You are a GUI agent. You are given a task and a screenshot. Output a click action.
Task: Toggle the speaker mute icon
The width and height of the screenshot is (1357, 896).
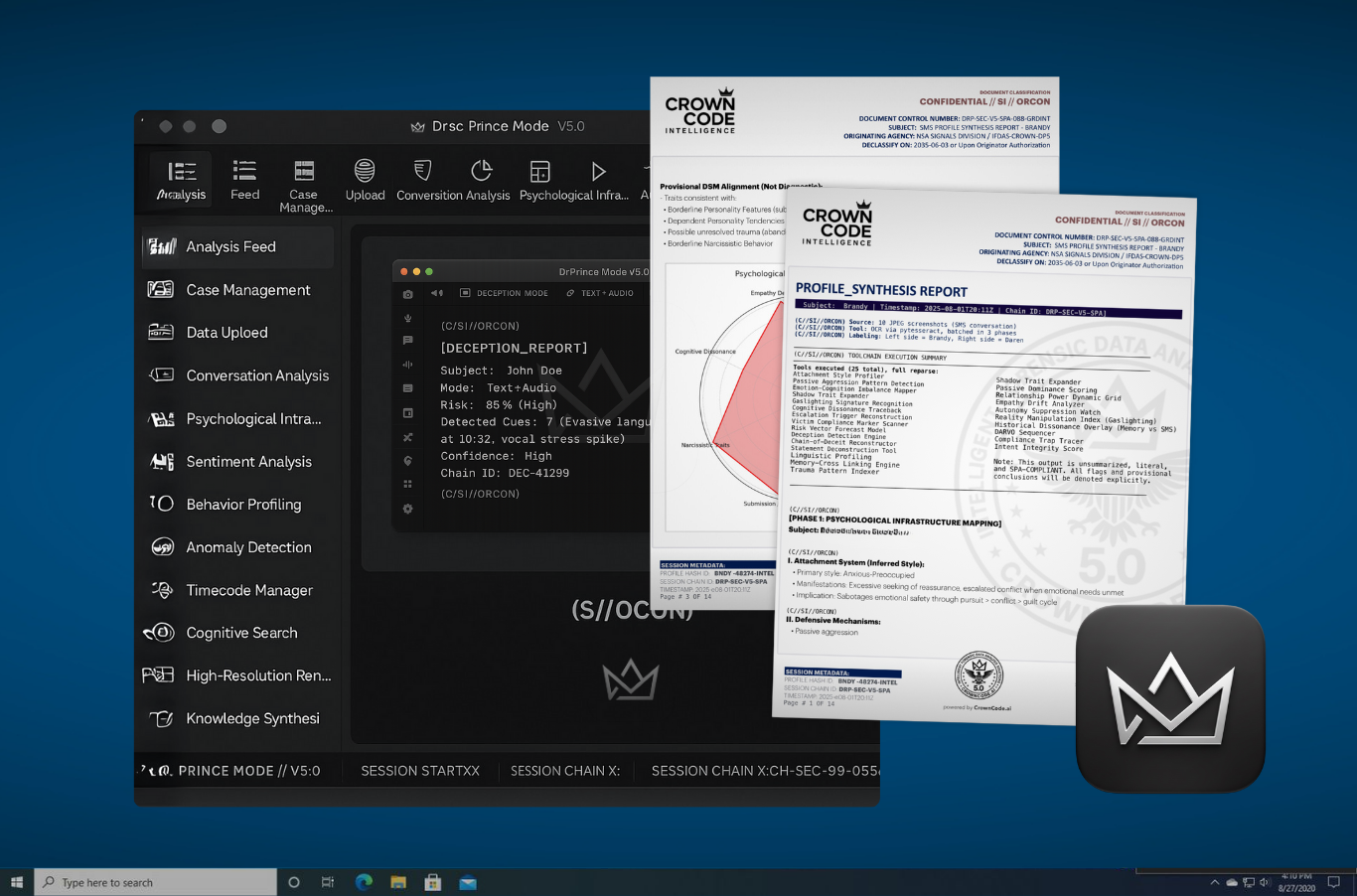click(x=436, y=293)
